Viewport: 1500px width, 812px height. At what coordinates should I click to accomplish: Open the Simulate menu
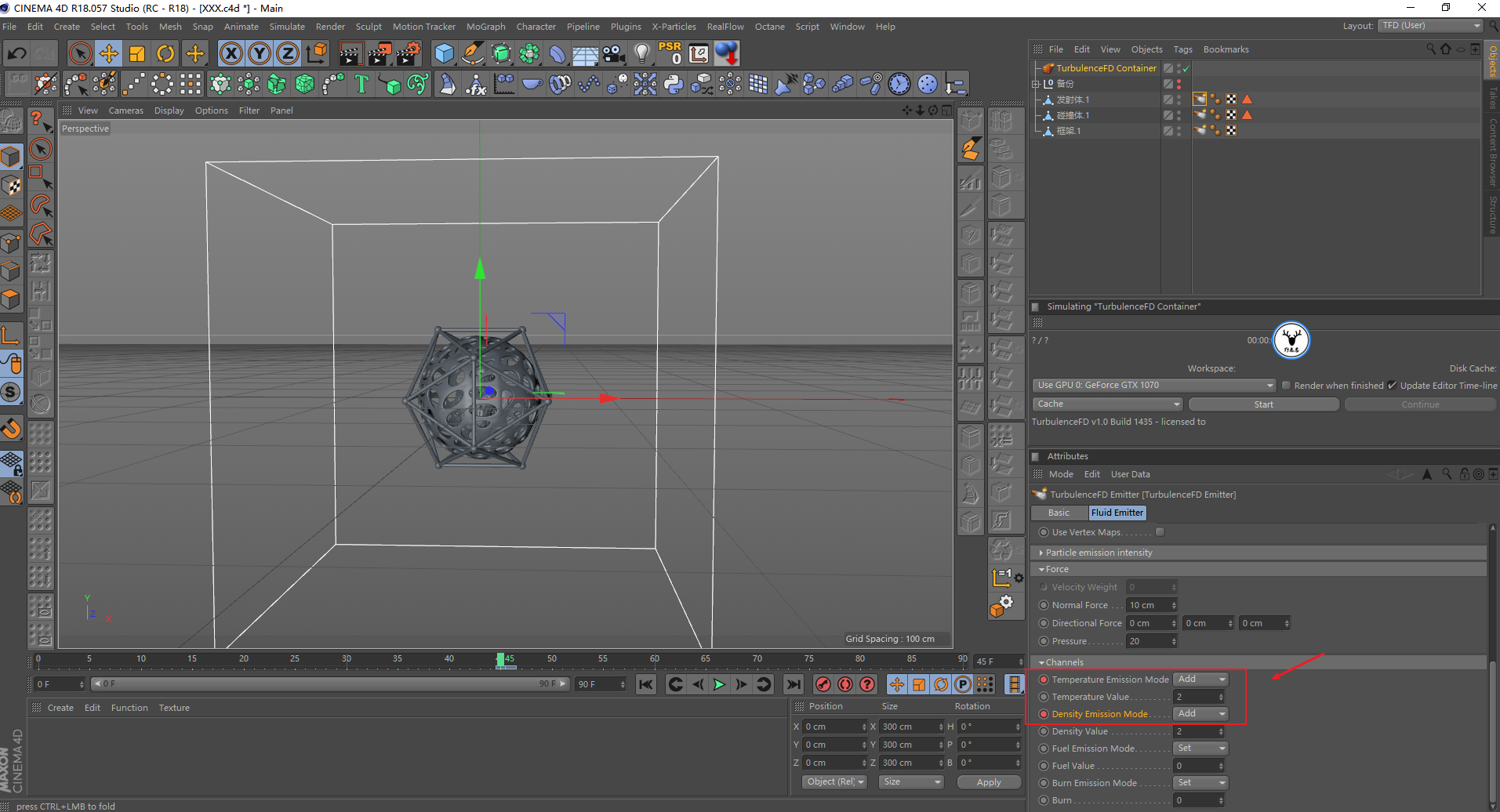[x=287, y=27]
